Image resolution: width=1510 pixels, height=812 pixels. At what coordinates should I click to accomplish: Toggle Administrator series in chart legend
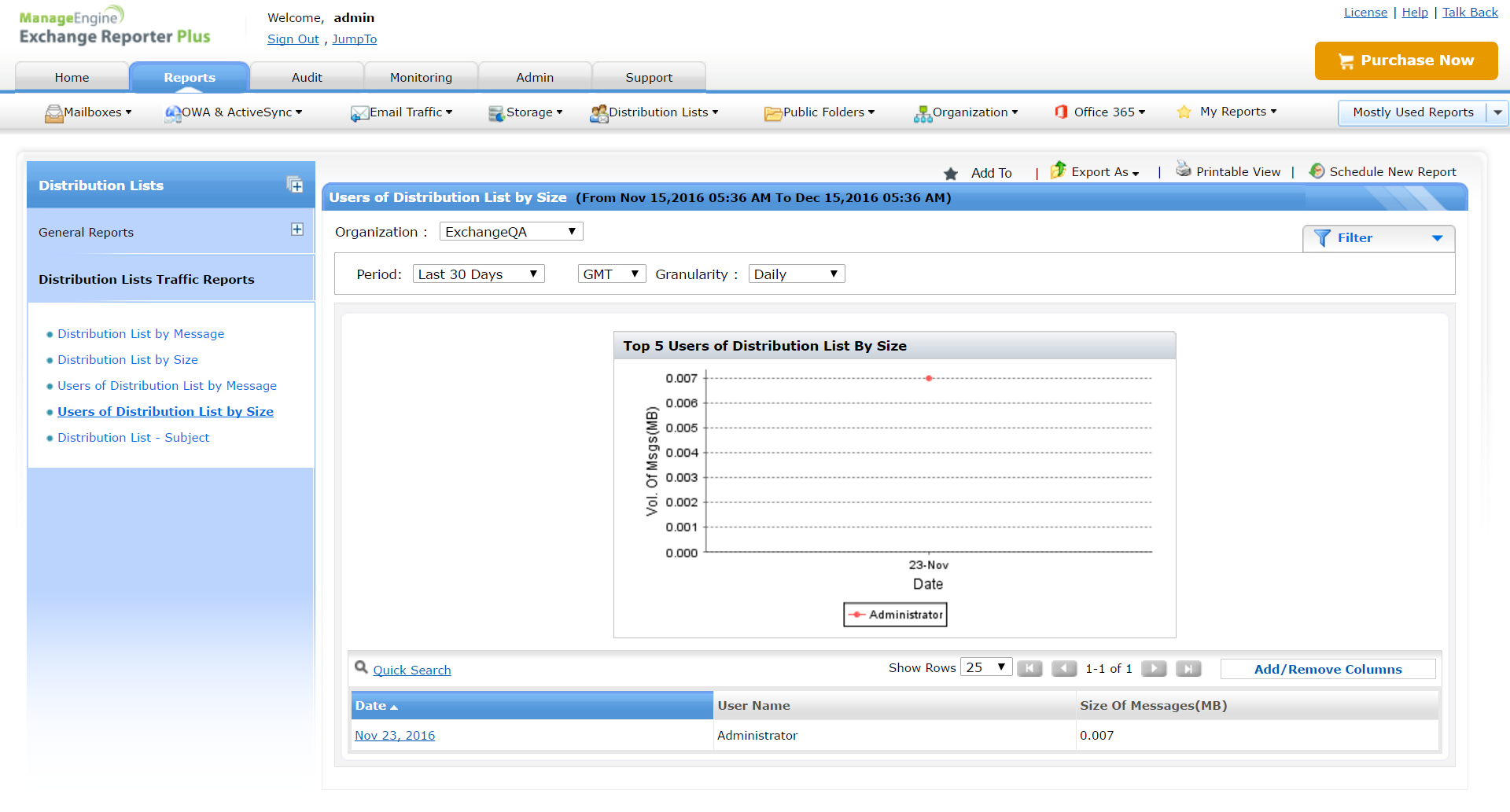(x=895, y=615)
